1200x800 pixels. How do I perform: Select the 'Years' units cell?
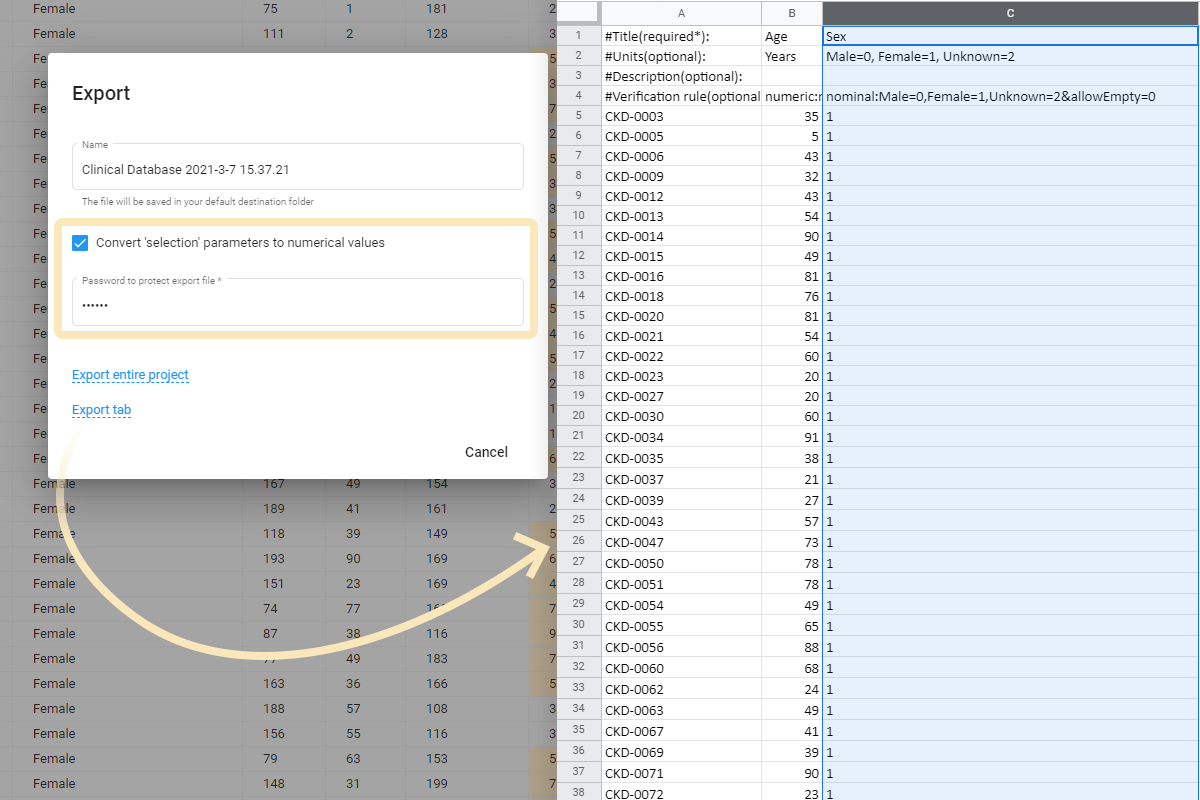792,56
